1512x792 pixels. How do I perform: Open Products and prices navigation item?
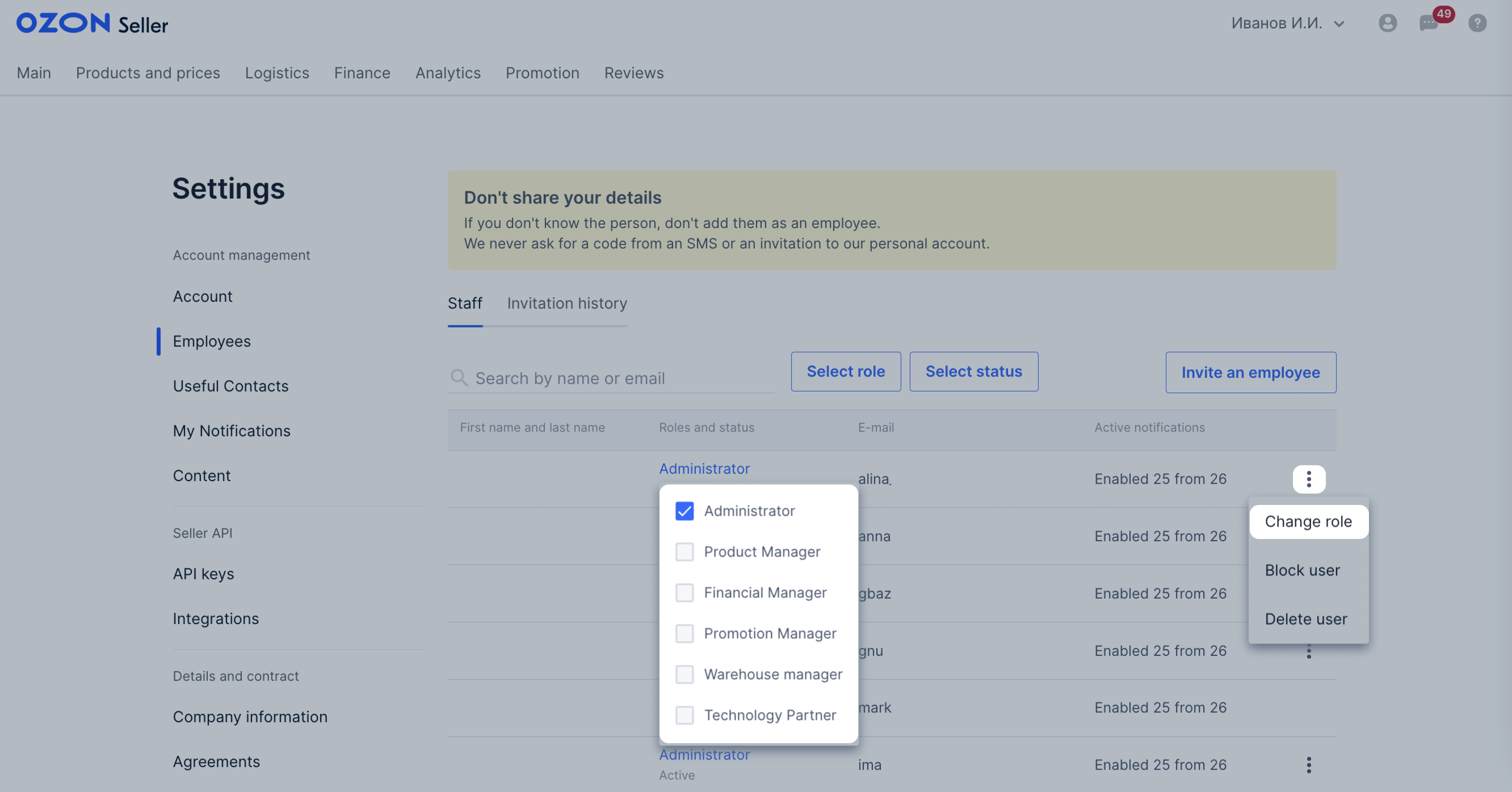click(148, 73)
